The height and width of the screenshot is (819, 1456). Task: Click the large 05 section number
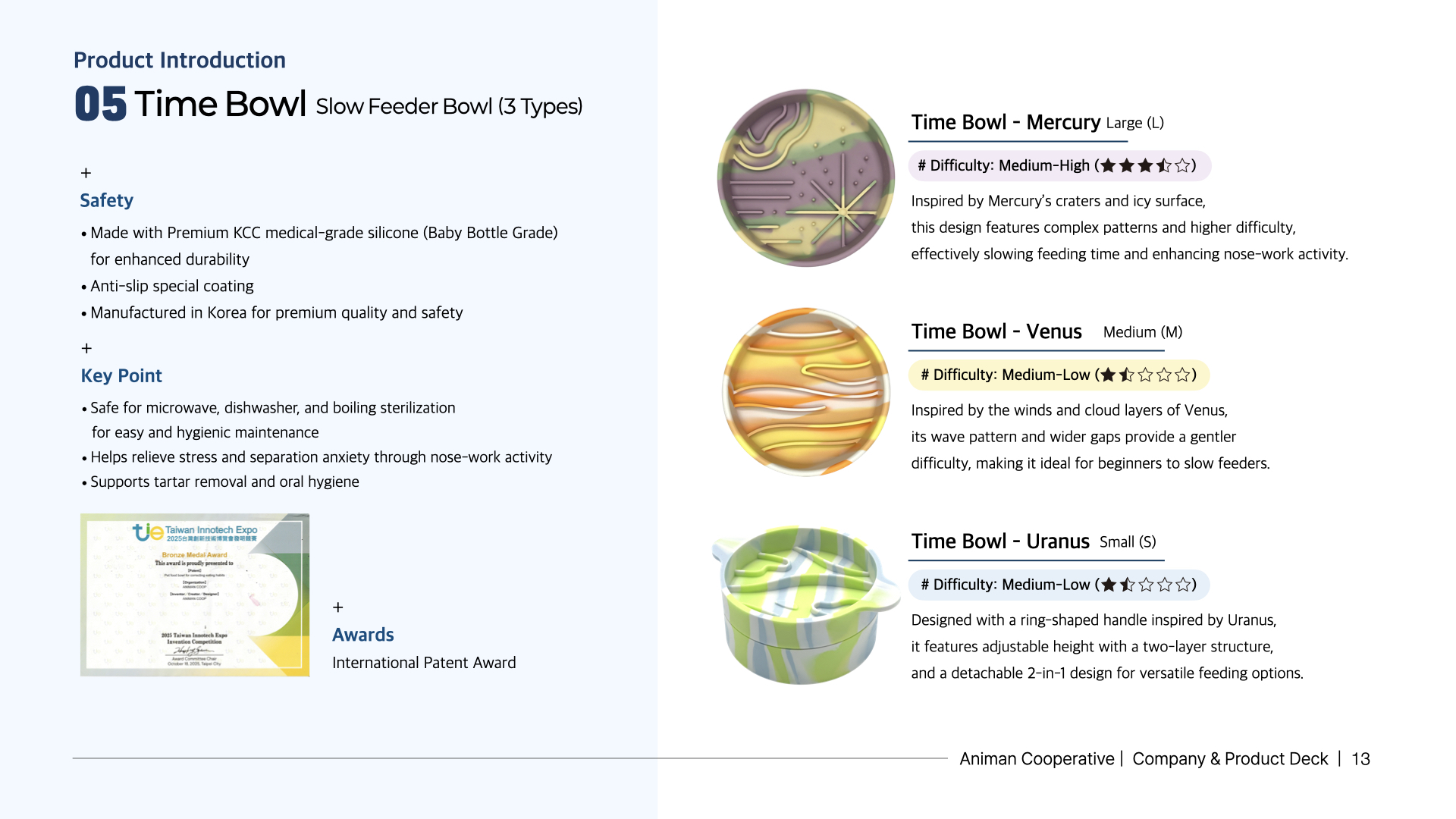pyautogui.click(x=100, y=104)
